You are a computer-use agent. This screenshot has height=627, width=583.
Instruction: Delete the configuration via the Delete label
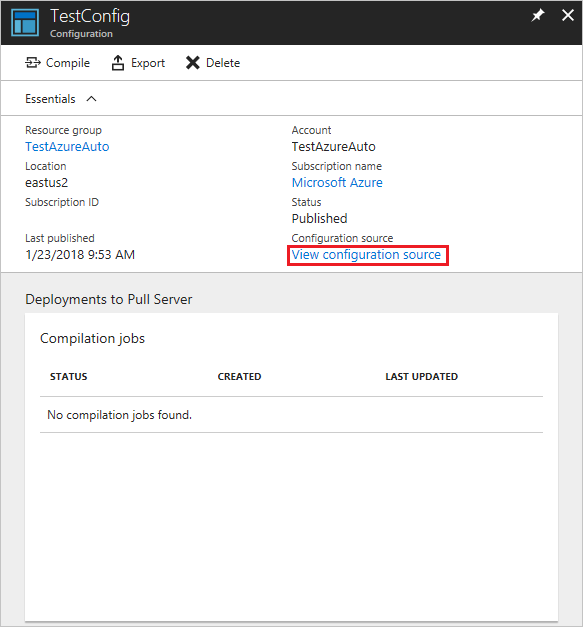coord(223,63)
